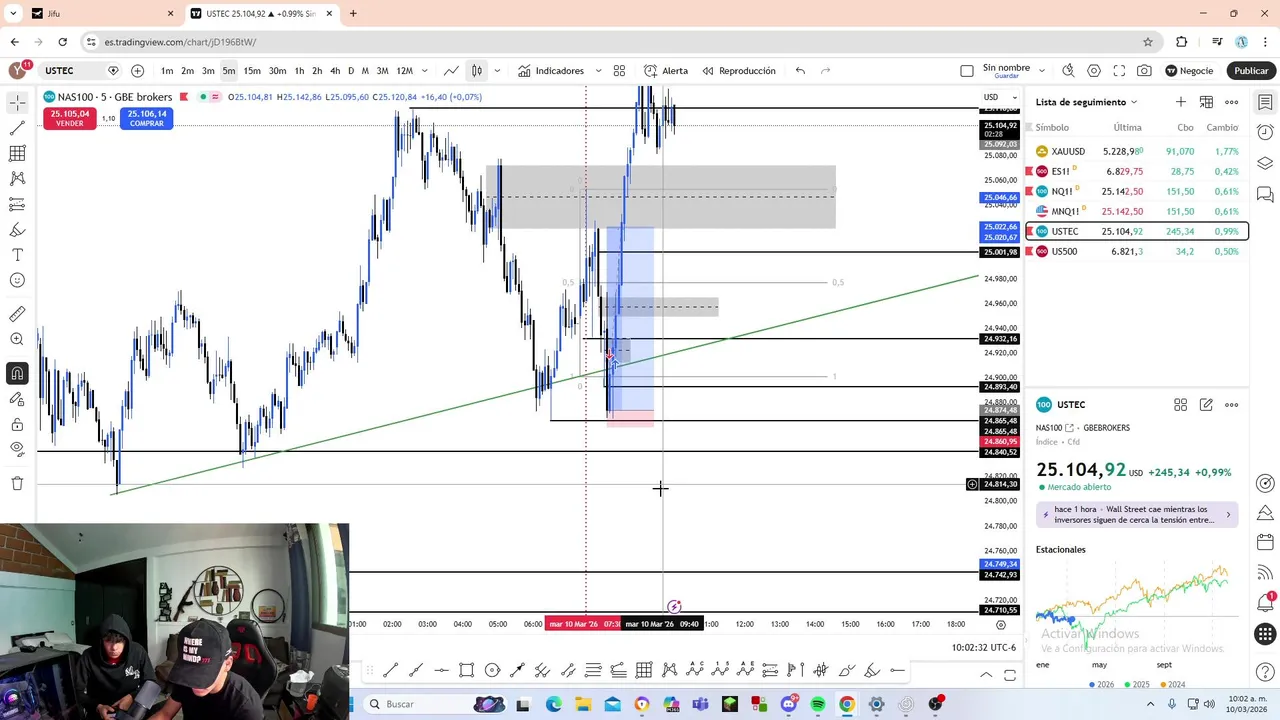Open the Indicadores panel
This screenshot has height=720, width=1280.
click(550, 71)
